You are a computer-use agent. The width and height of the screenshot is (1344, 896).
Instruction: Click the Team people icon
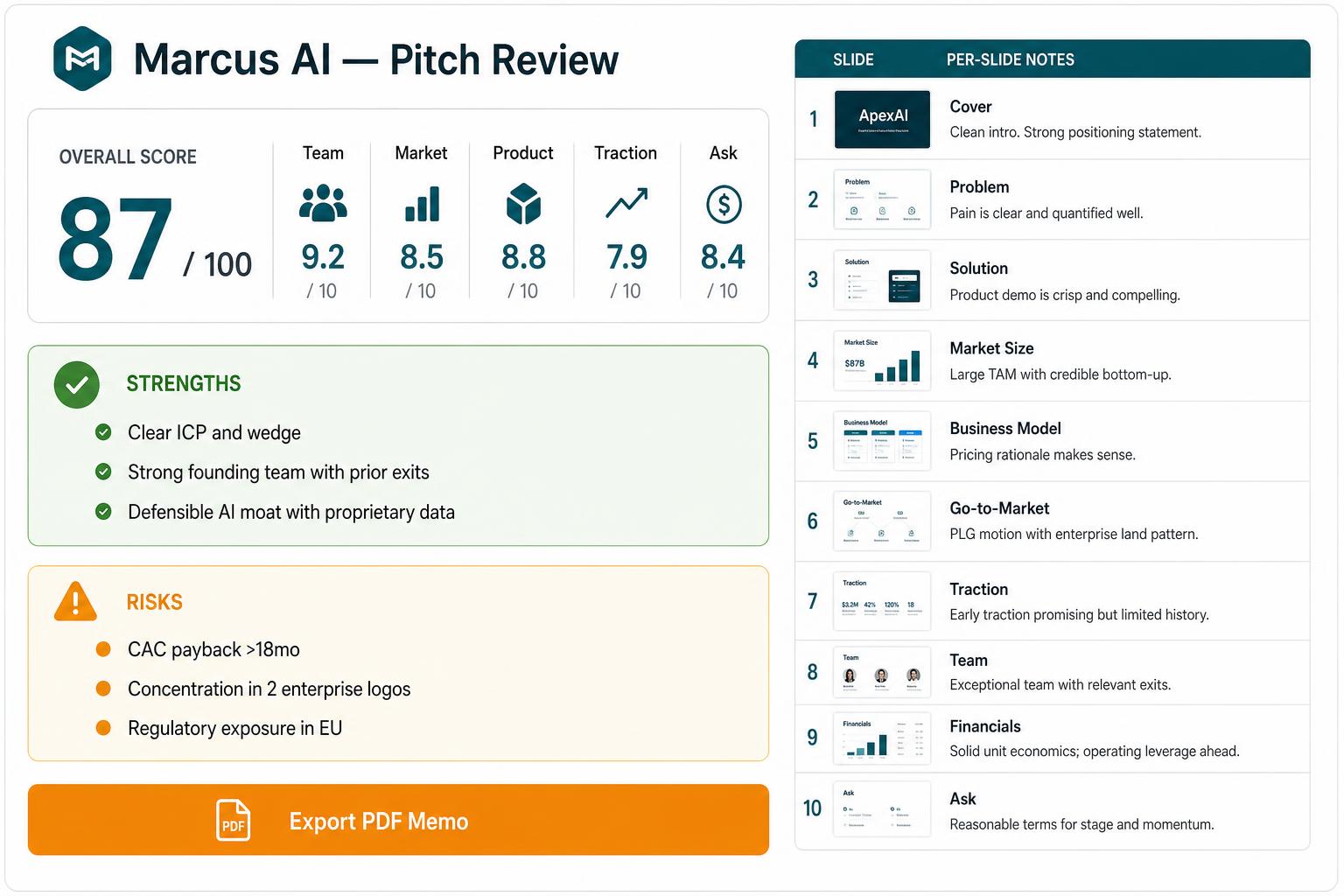pos(323,203)
